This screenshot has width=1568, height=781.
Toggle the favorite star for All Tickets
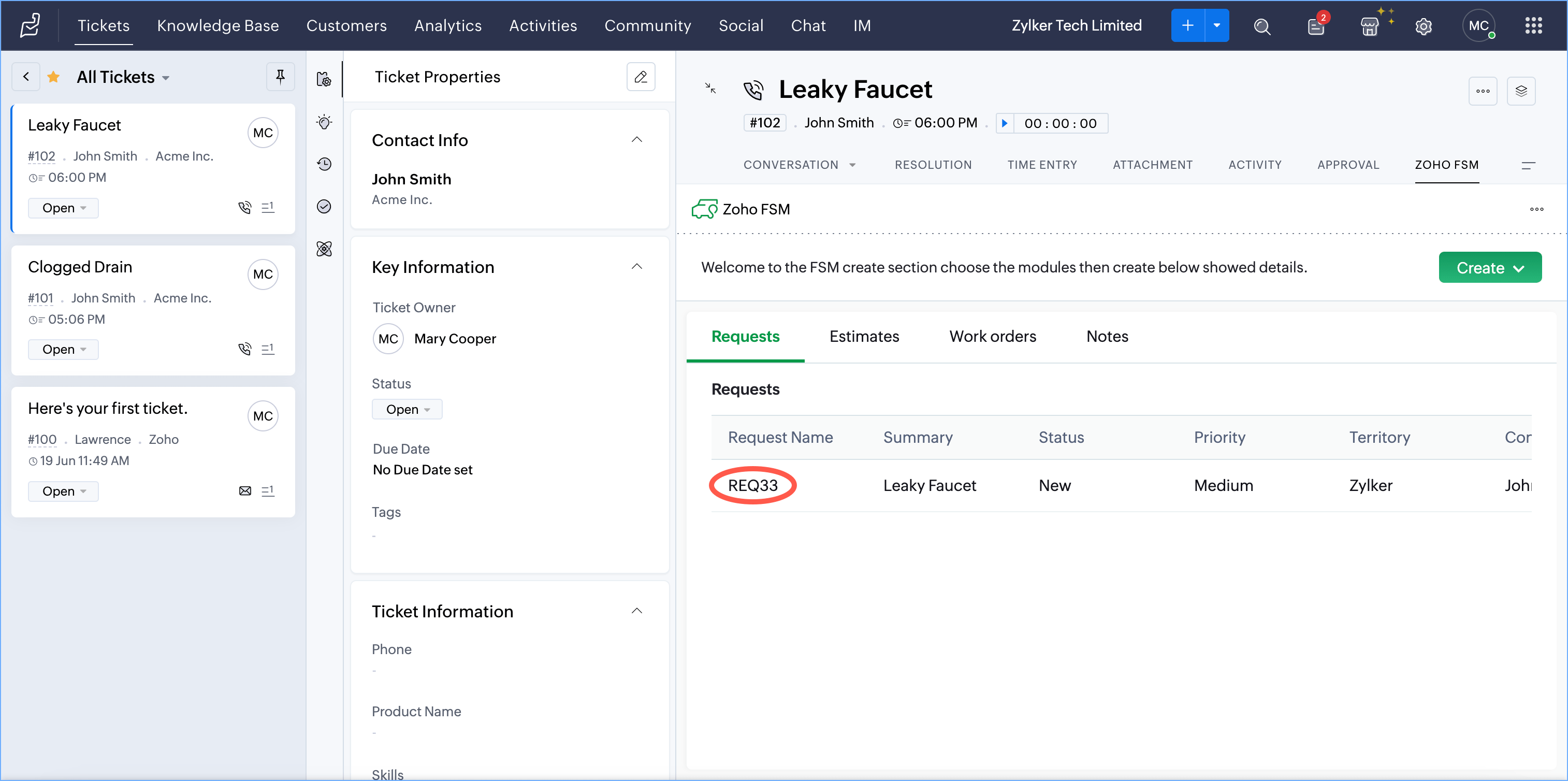tap(53, 77)
